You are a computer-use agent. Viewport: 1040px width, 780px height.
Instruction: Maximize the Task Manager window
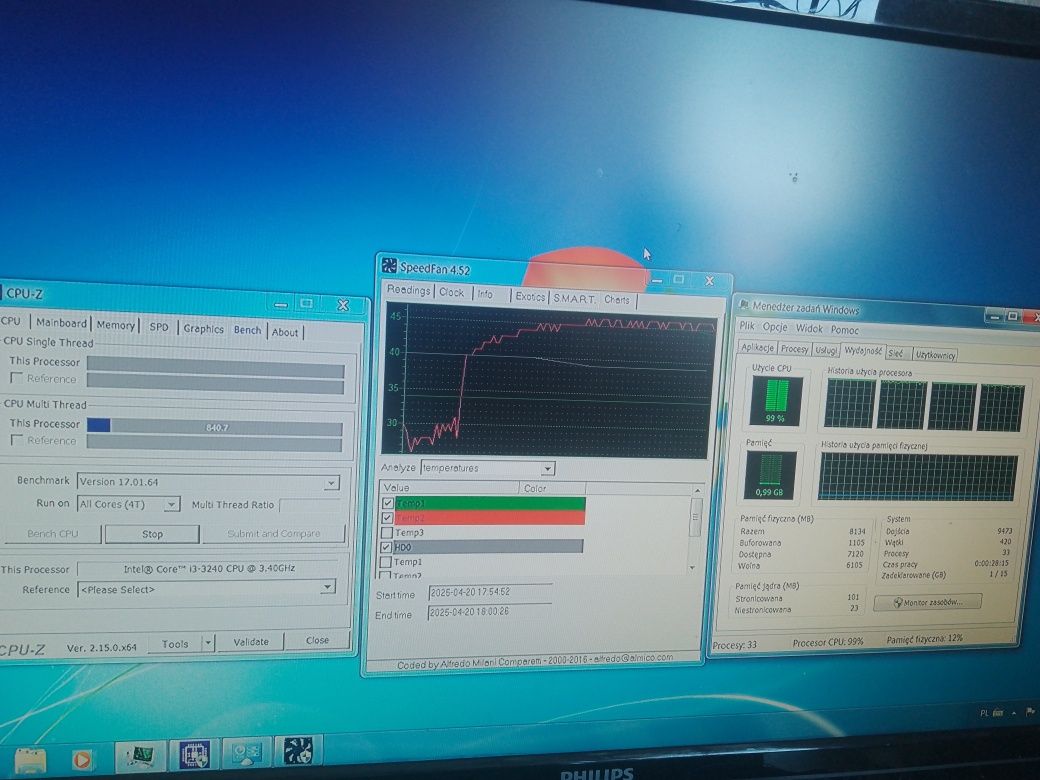coord(1013,316)
